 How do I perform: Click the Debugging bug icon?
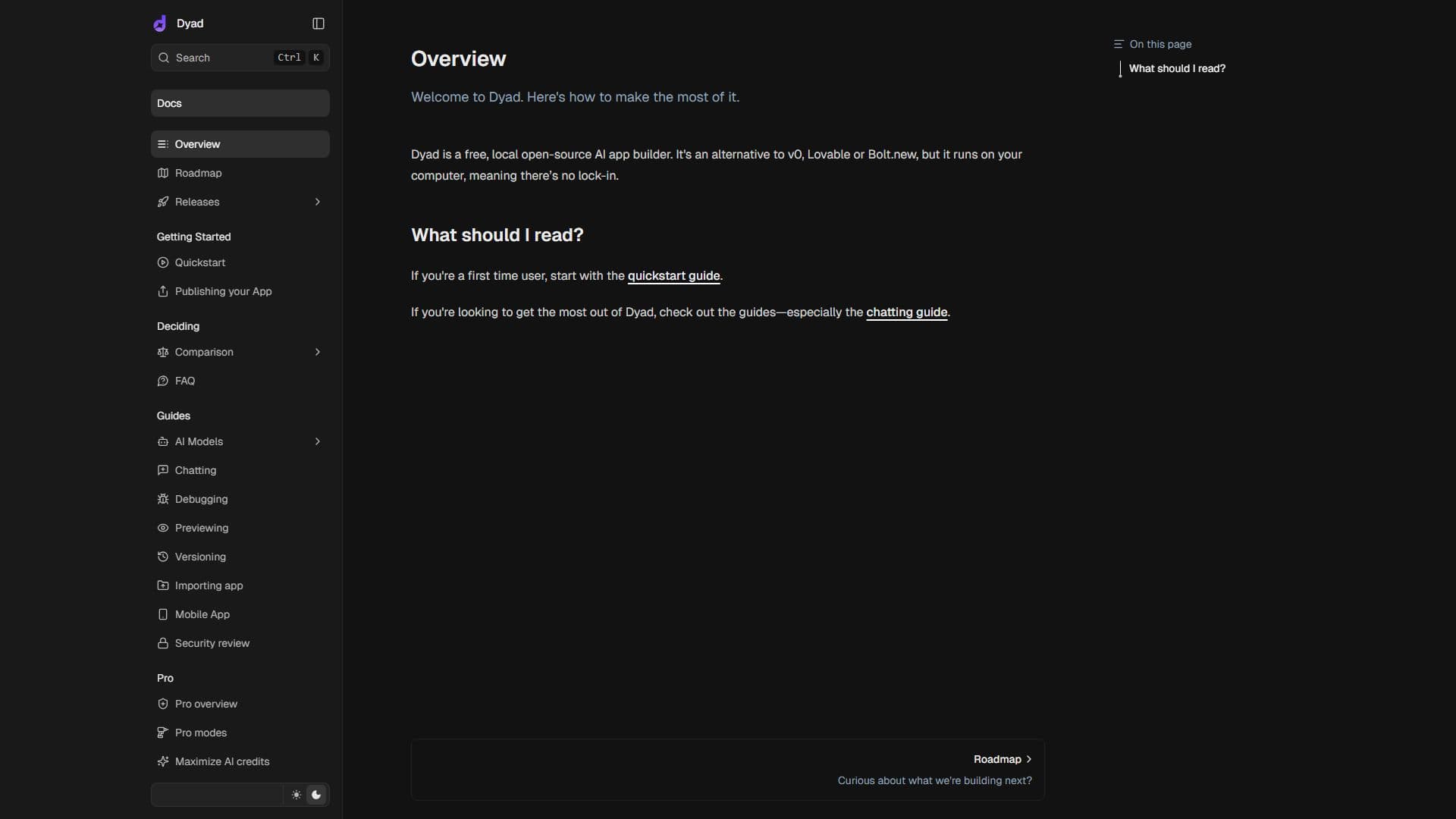[x=163, y=499]
